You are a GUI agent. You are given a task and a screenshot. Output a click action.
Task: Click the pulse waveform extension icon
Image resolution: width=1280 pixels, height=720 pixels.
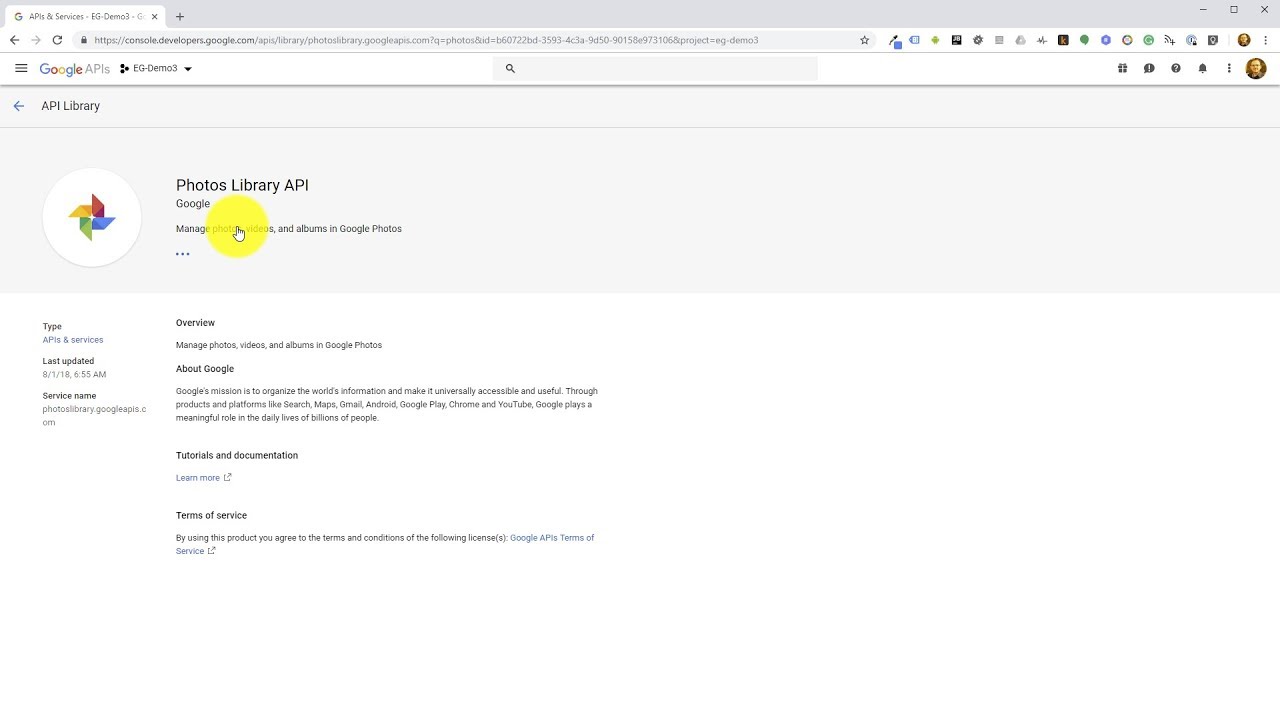point(1042,40)
